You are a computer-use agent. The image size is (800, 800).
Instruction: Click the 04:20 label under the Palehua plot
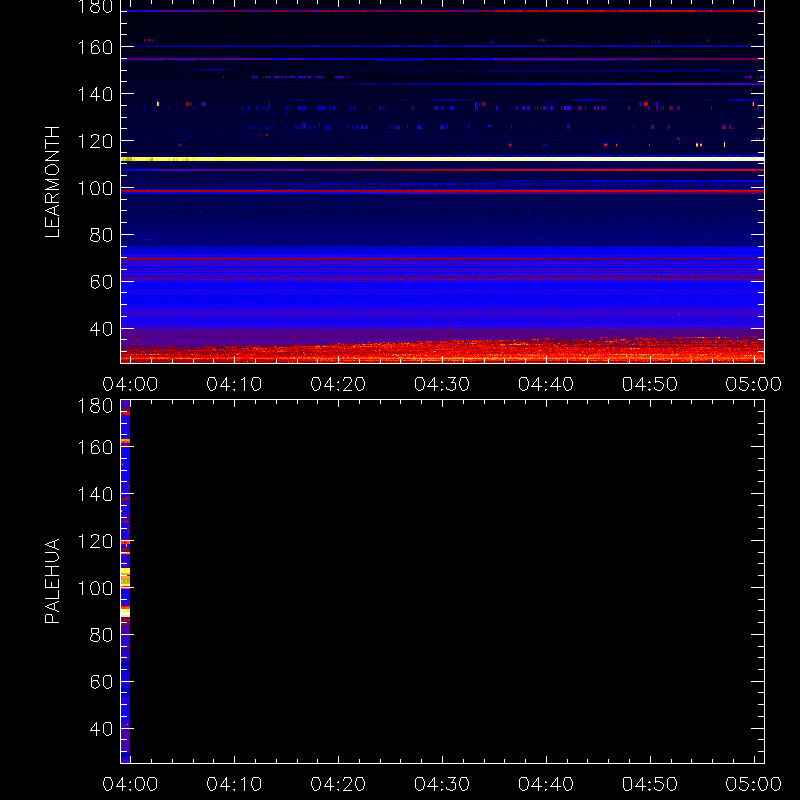(338, 784)
